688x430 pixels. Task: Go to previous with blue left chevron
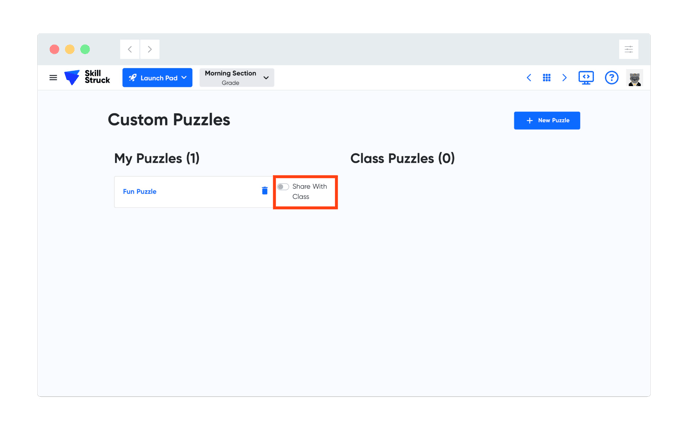529,78
